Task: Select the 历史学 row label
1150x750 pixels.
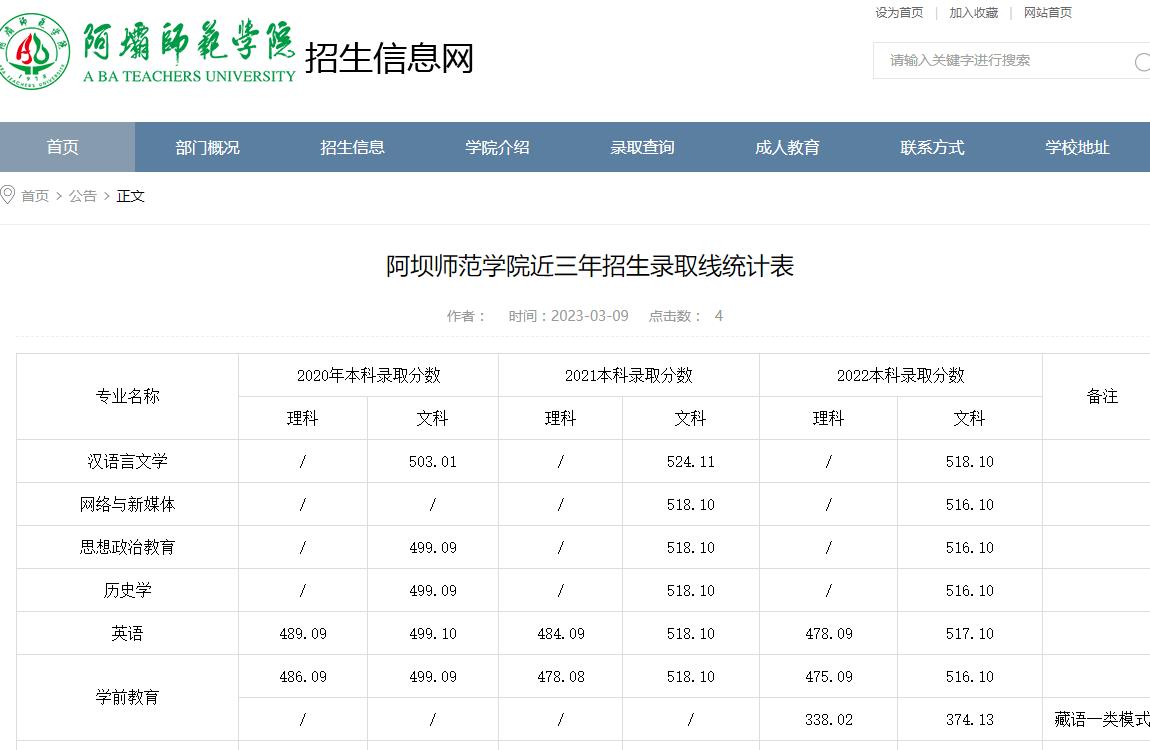Action: pos(128,590)
